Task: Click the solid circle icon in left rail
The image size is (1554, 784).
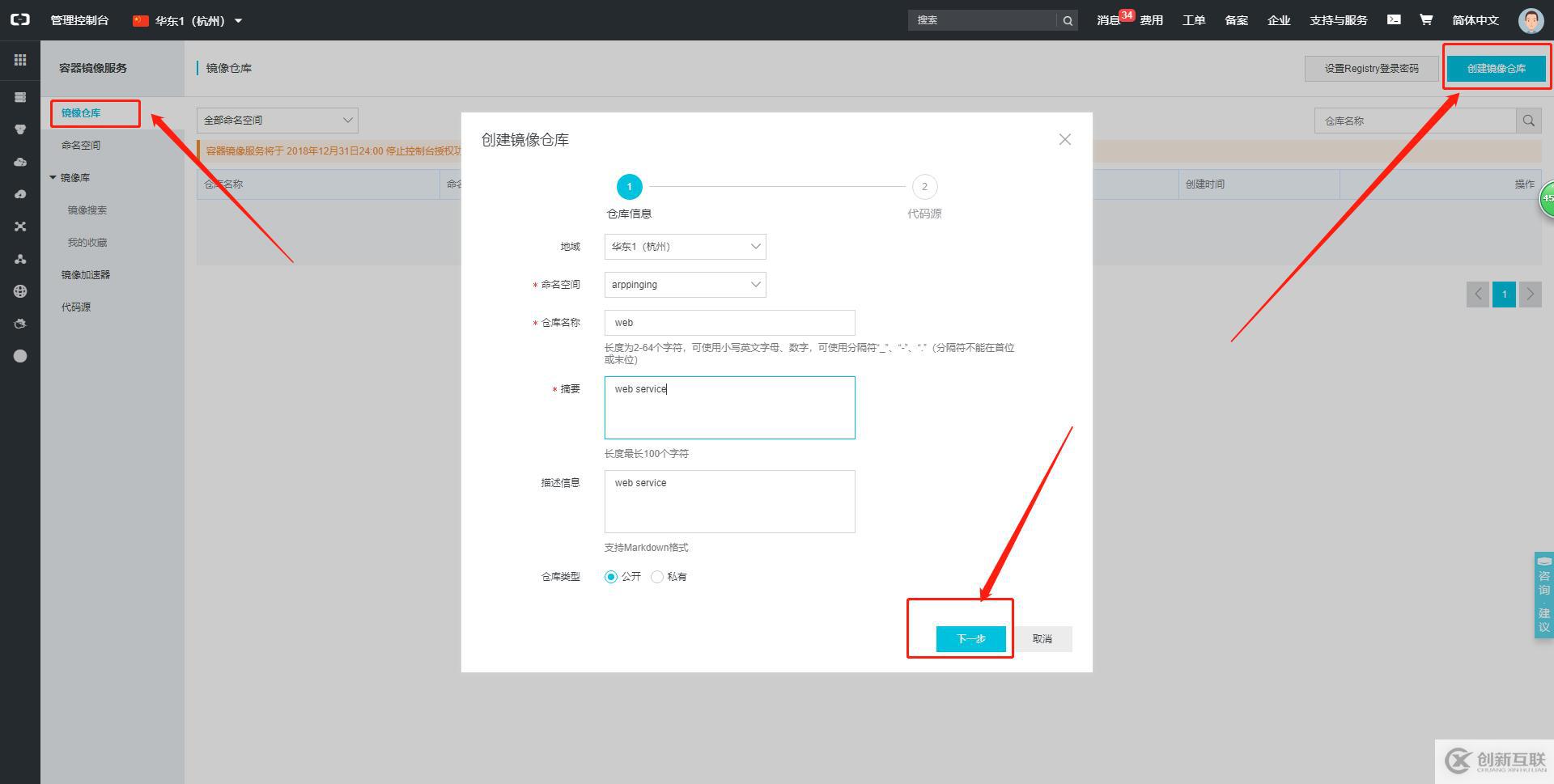Action: [x=20, y=356]
